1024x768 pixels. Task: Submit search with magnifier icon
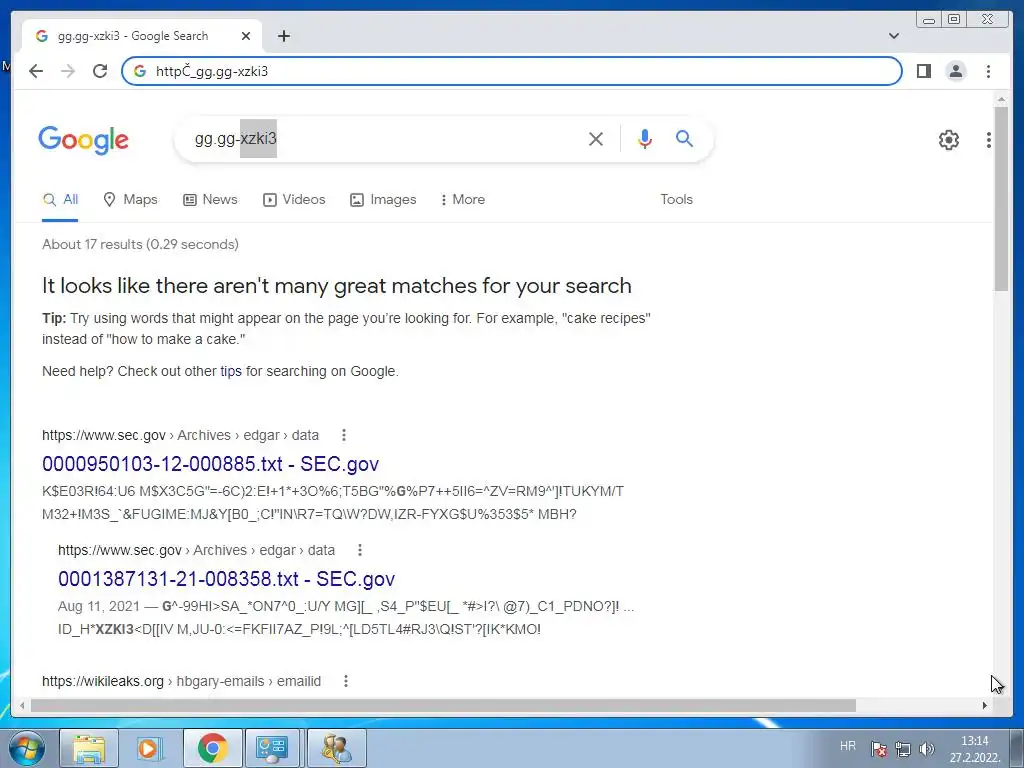click(x=684, y=138)
